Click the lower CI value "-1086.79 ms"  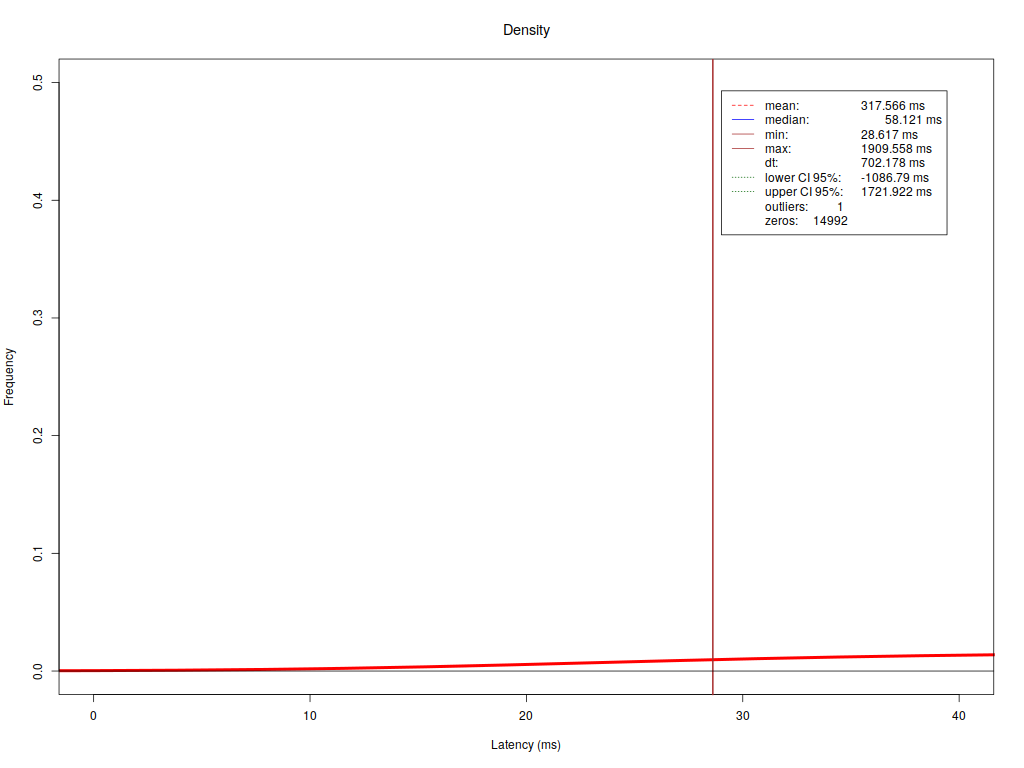click(894, 178)
